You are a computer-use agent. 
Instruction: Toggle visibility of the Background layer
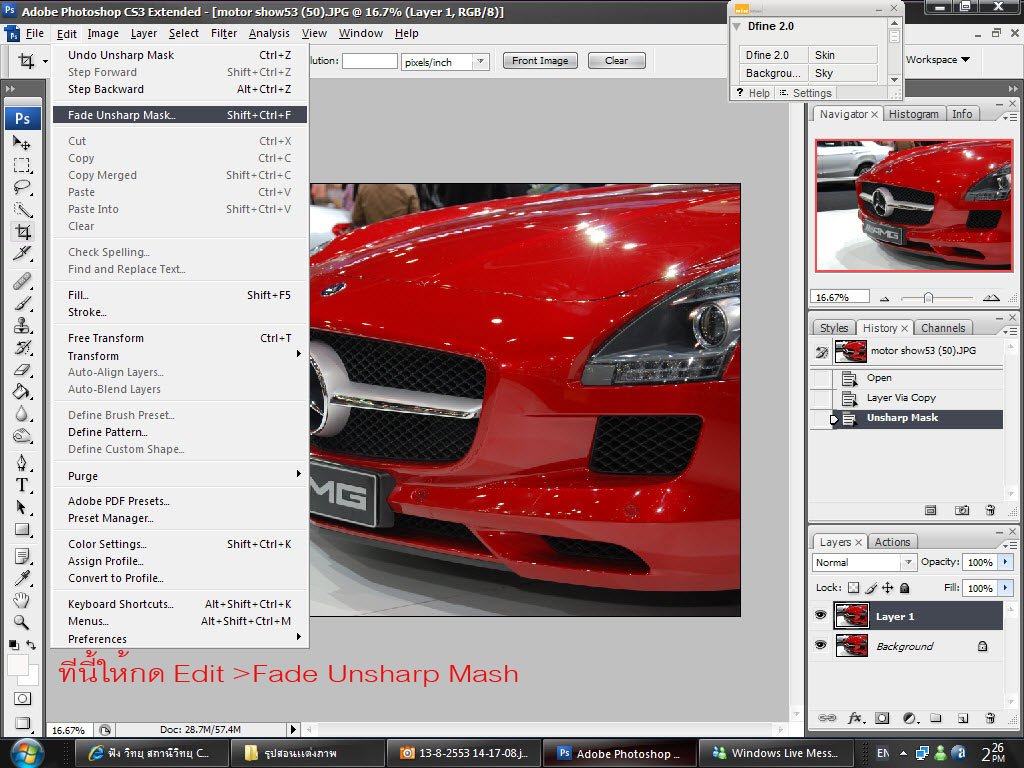821,645
